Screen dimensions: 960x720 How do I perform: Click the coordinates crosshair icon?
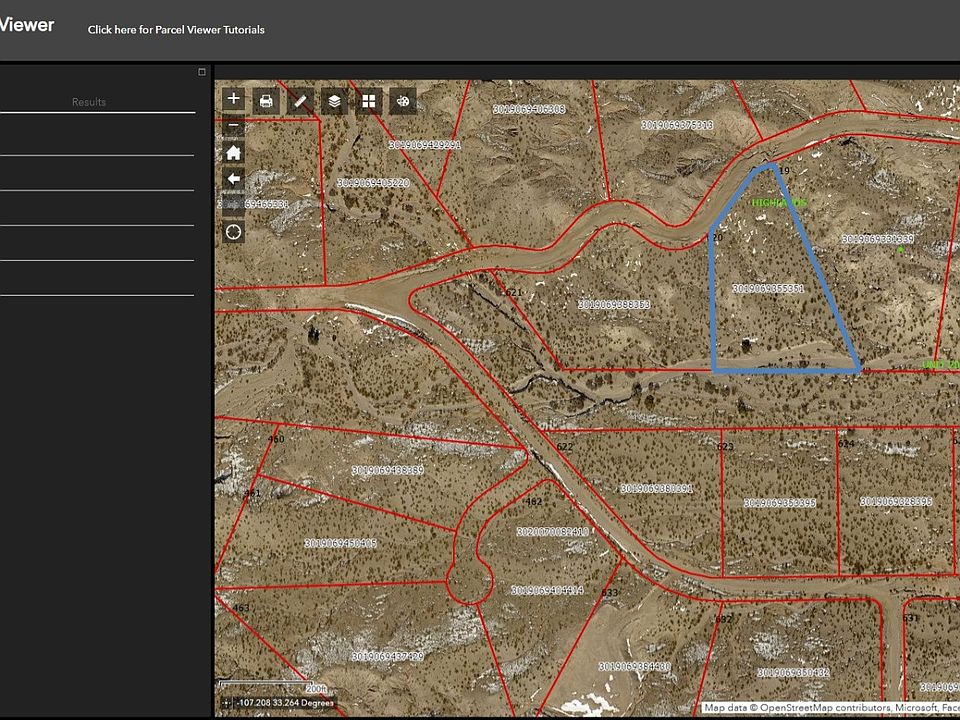226,703
